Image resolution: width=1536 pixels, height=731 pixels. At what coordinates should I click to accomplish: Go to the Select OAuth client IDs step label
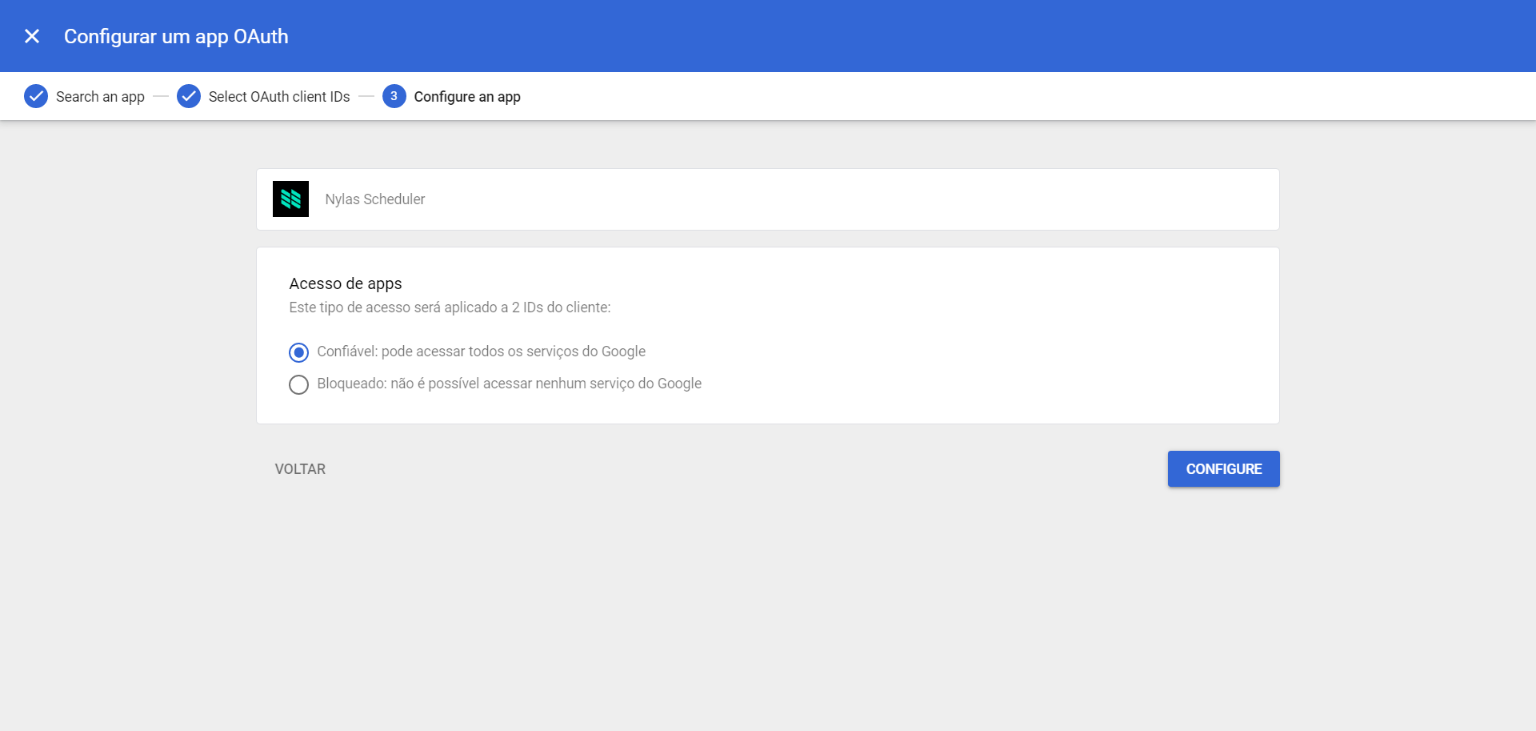[279, 97]
